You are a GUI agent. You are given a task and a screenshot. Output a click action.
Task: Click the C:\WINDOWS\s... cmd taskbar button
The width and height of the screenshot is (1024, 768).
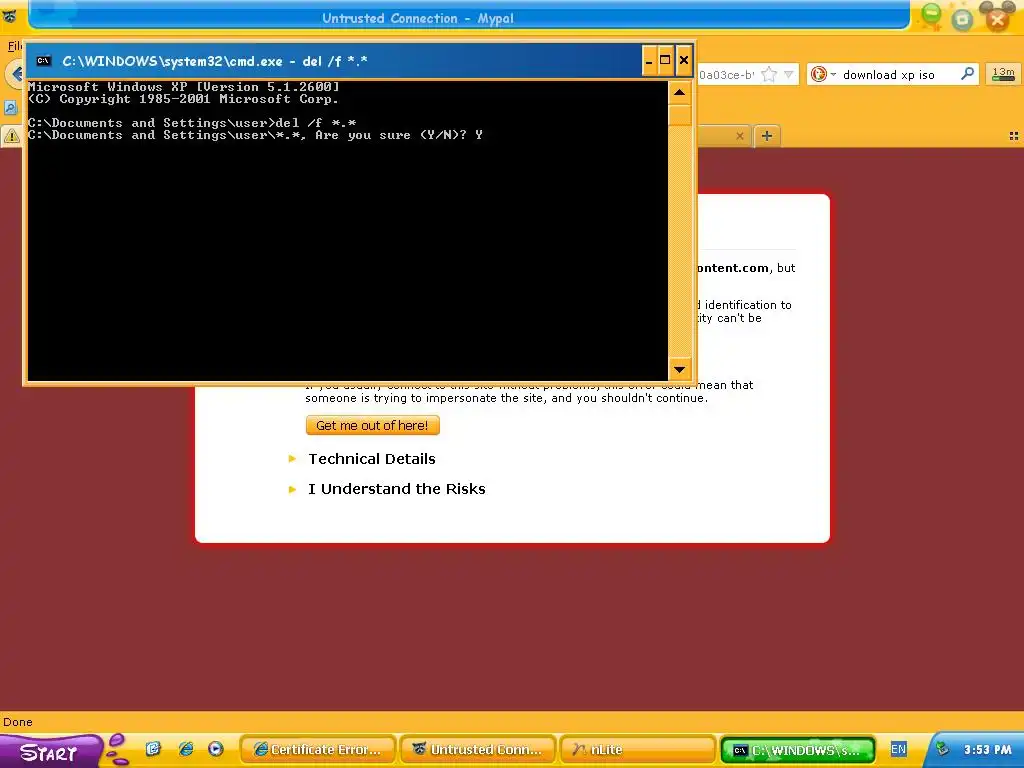click(x=797, y=750)
